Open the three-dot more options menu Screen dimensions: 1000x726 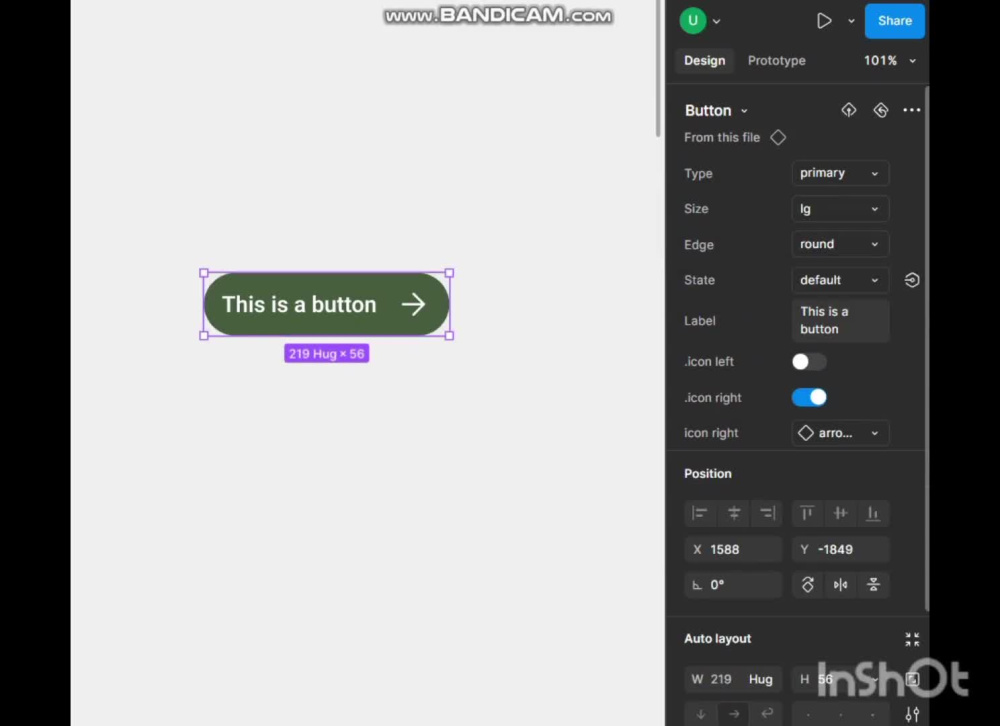pos(911,110)
